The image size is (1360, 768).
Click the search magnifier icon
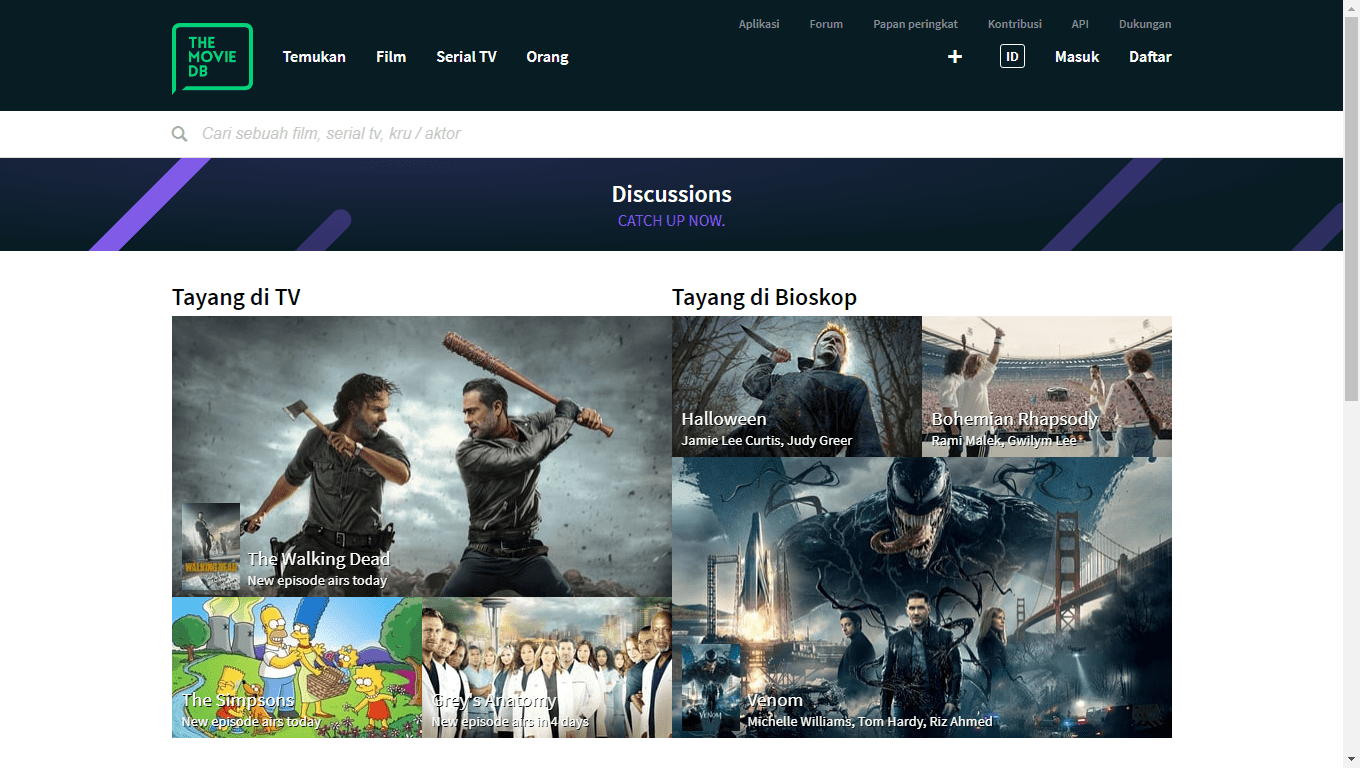(179, 134)
